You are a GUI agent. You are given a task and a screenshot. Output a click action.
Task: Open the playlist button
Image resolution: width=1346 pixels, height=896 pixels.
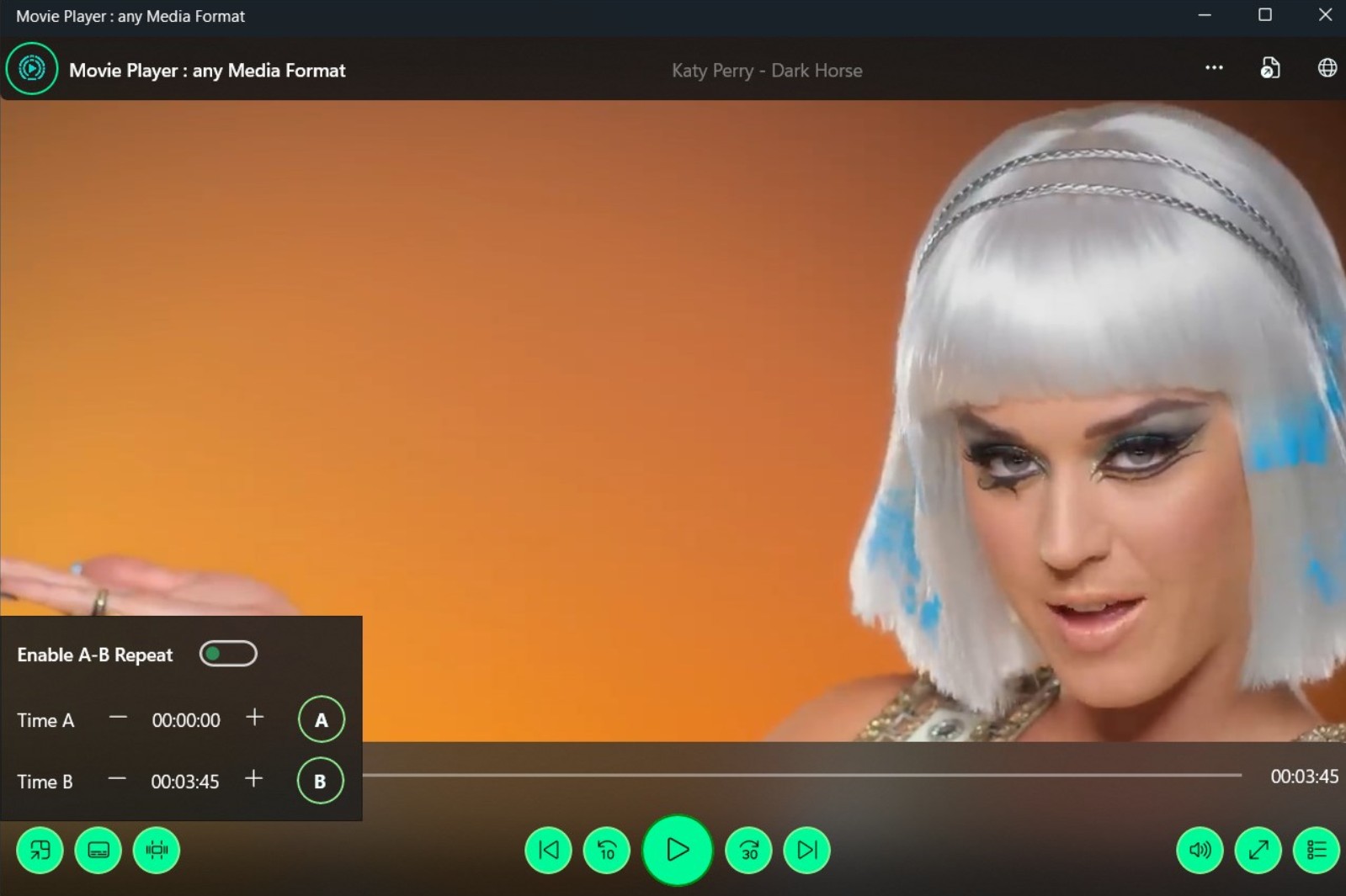pyautogui.click(x=1317, y=850)
